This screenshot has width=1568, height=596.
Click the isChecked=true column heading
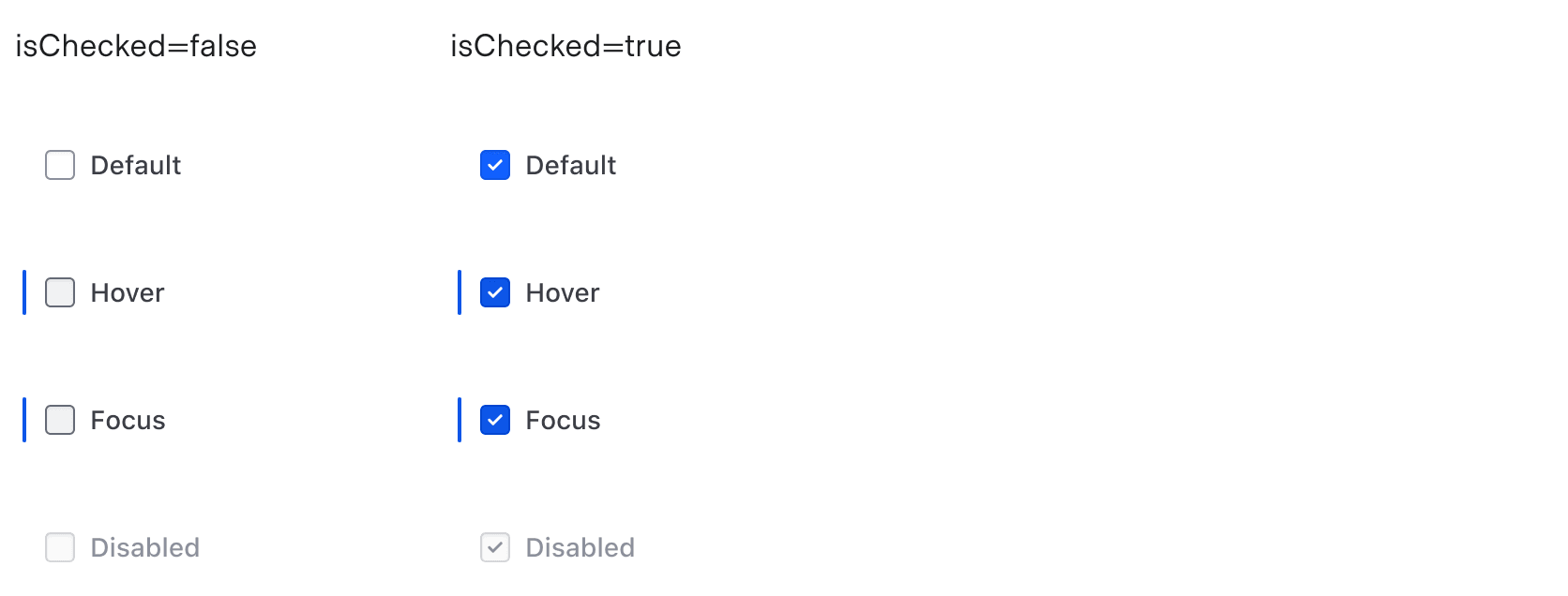(565, 45)
